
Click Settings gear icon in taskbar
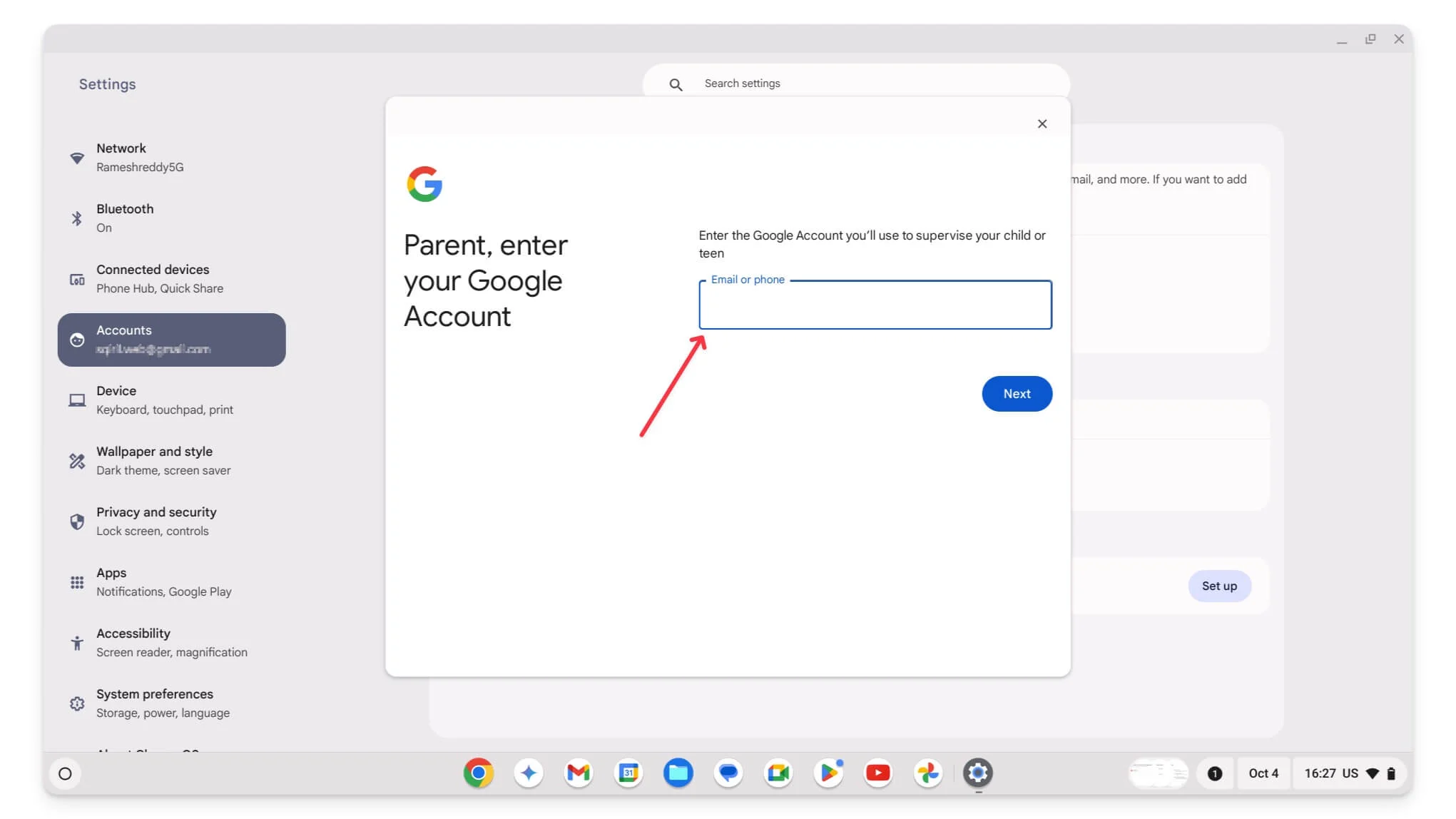(x=977, y=772)
